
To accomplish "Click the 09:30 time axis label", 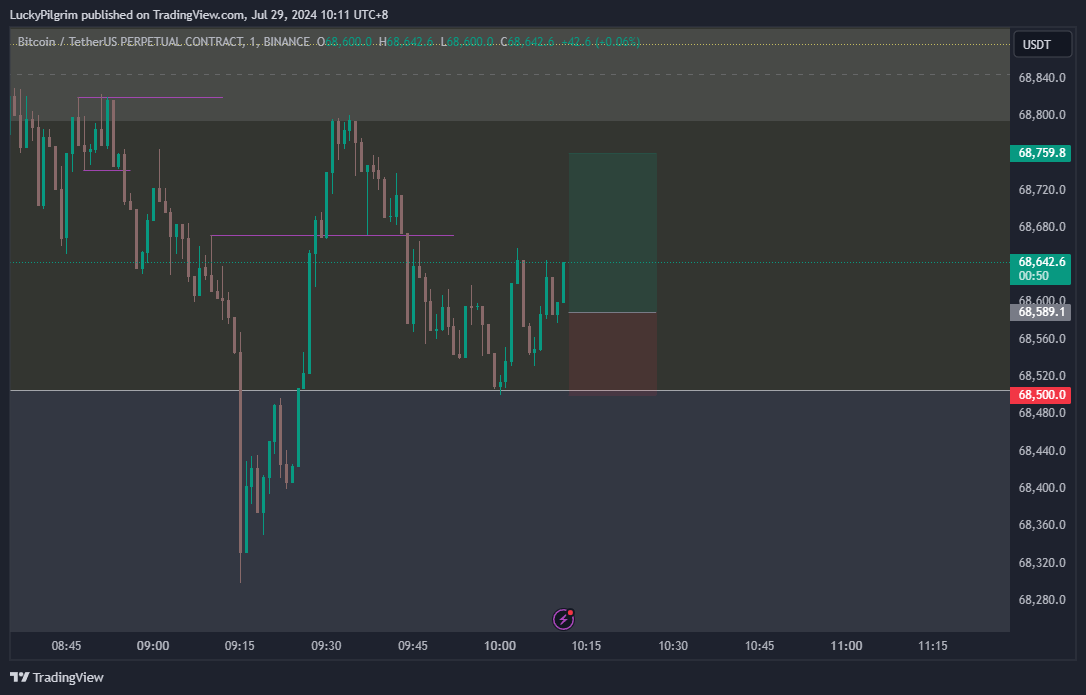I will tap(326, 646).
